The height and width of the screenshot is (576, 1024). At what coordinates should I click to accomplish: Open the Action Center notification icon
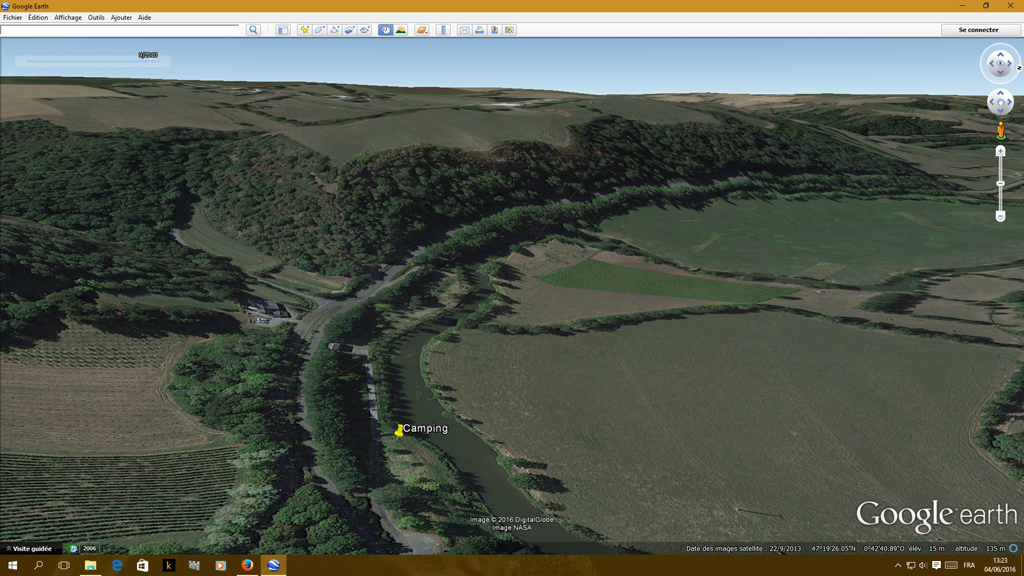point(936,566)
